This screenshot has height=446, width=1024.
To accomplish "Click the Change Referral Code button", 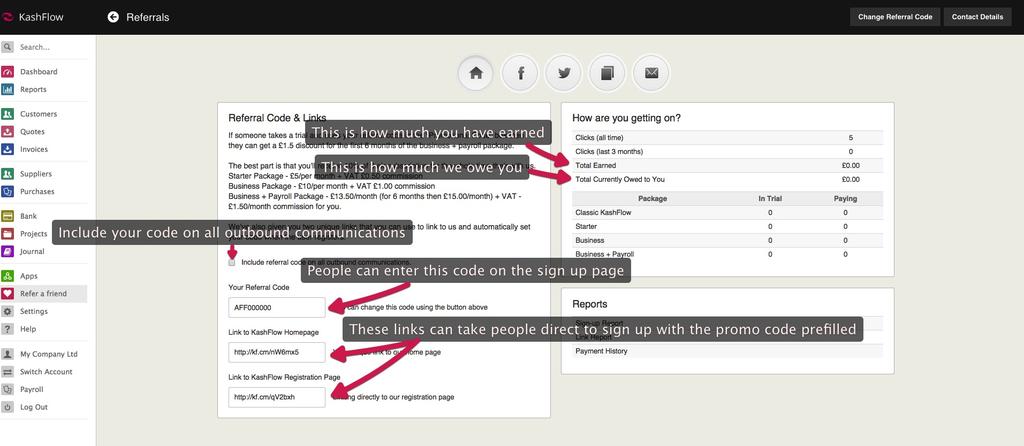I will point(895,17).
